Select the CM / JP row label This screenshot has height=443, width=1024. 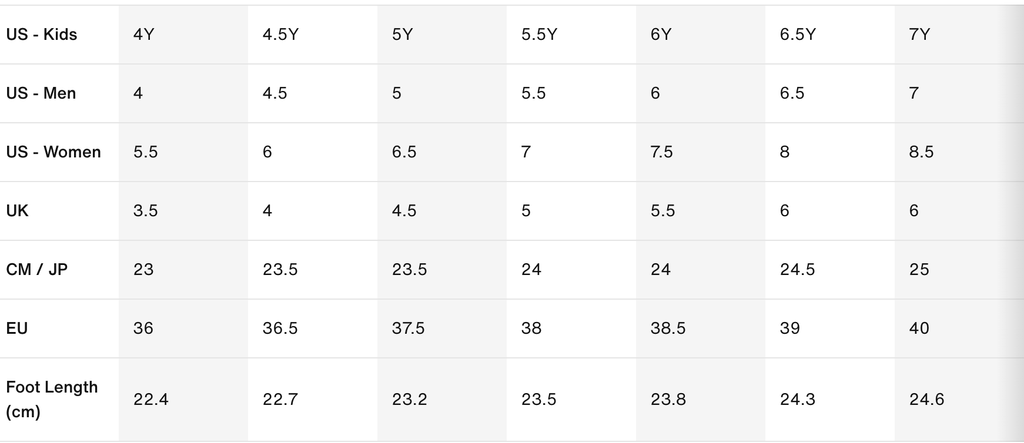pos(37,269)
